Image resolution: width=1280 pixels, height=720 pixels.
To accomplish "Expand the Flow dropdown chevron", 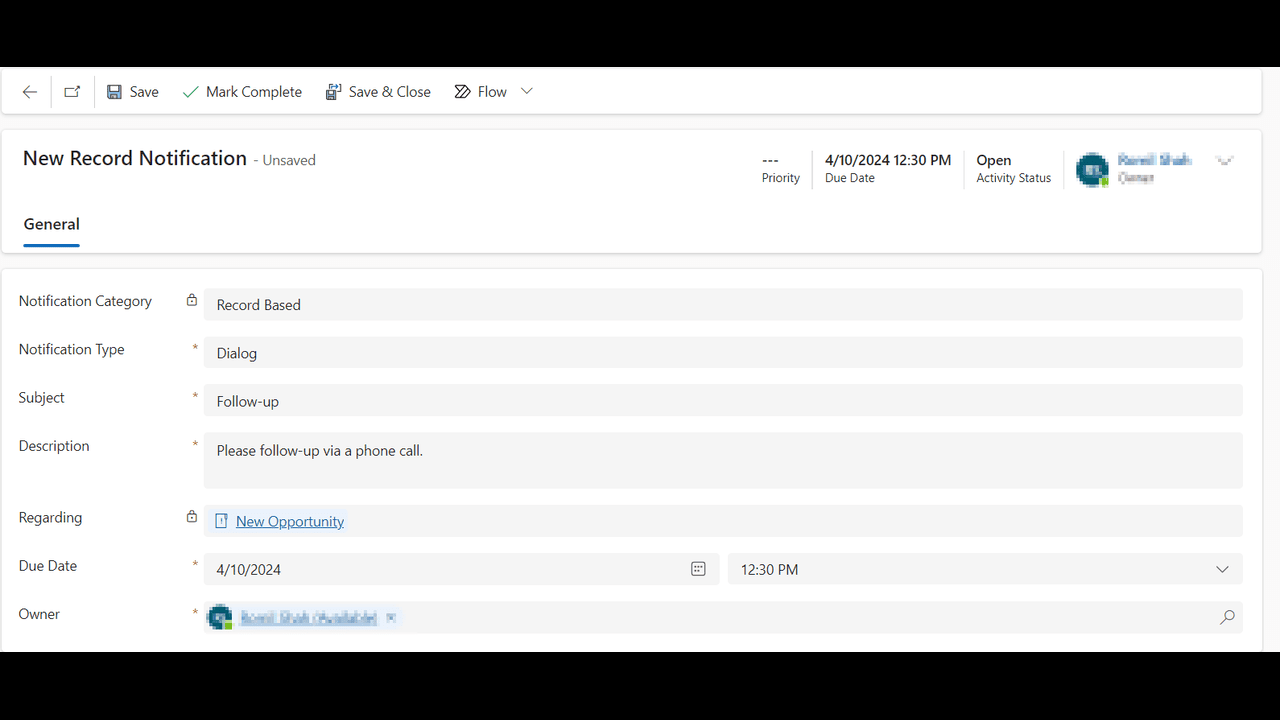I will (x=527, y=91).
